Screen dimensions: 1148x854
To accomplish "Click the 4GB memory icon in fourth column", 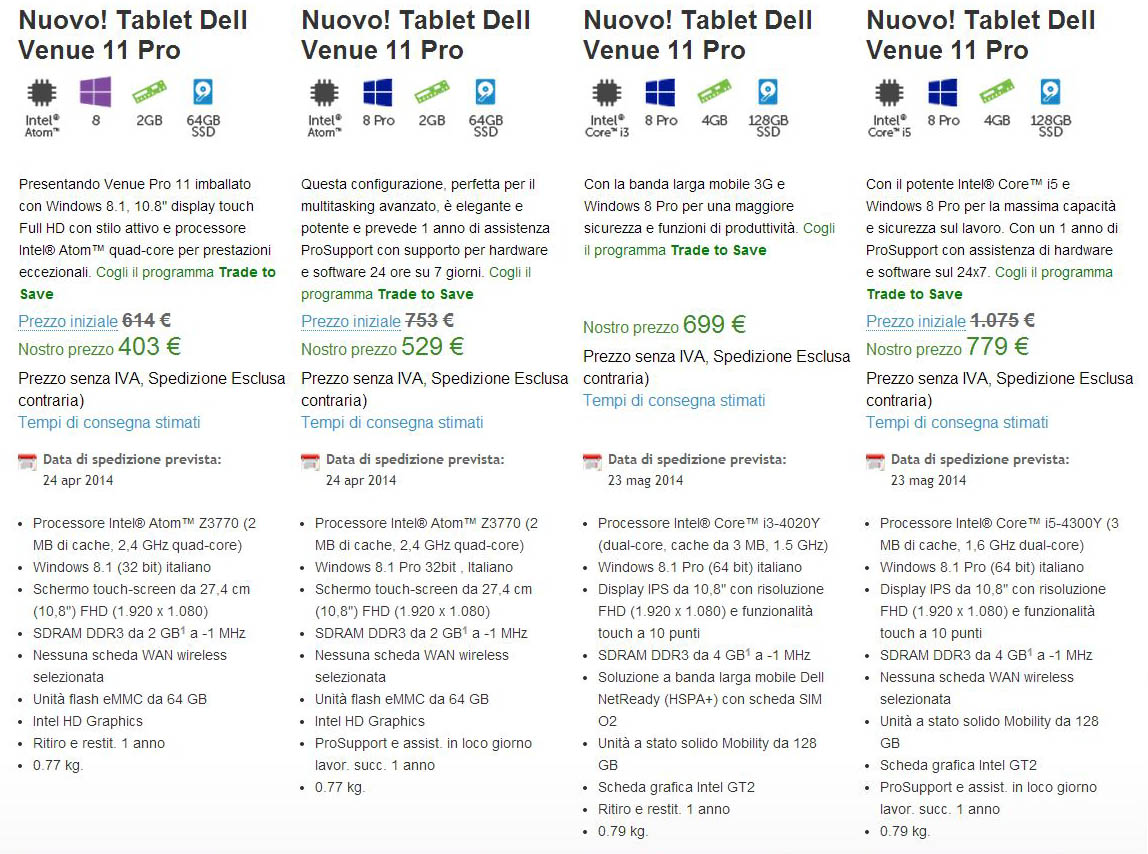I will [996, 93].
